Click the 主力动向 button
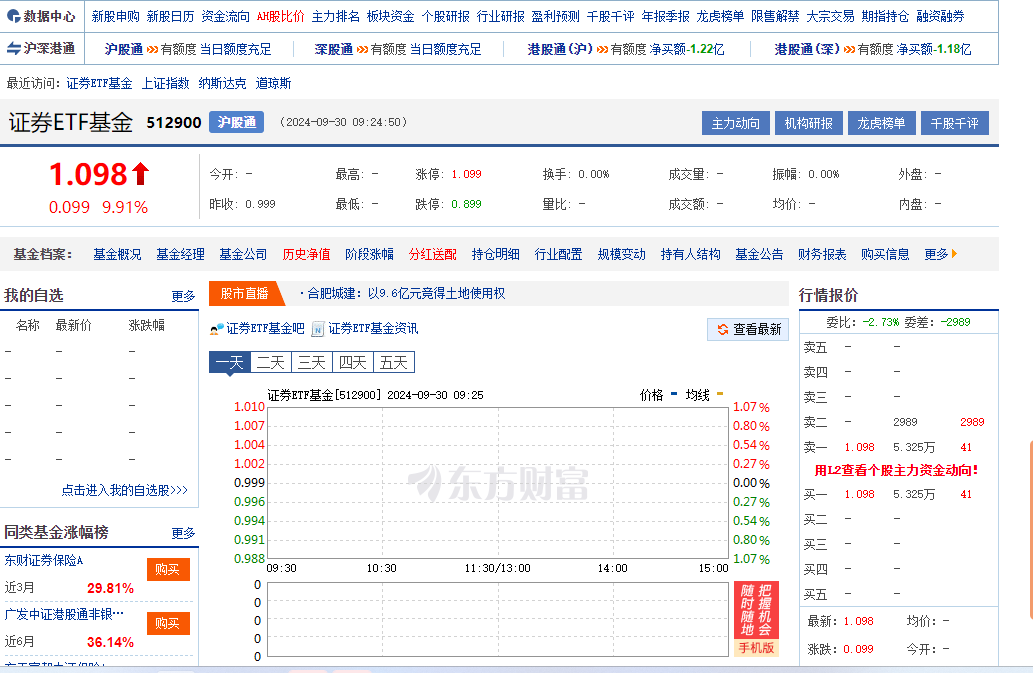Viewport: 1033px width, 673px height. 735,123
